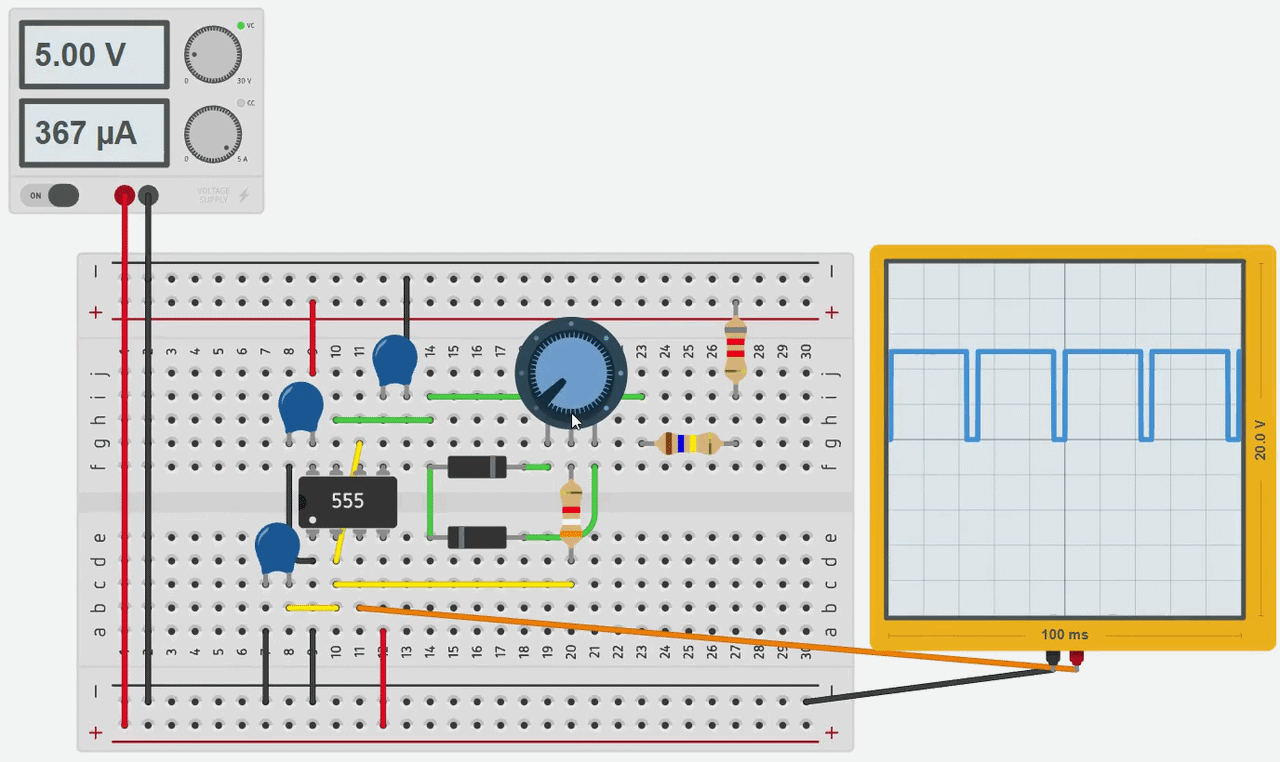The width and height of the screenshot is (1280, 762).
Task: Click the 5.00 V voltage display
Action: (94, 55)
